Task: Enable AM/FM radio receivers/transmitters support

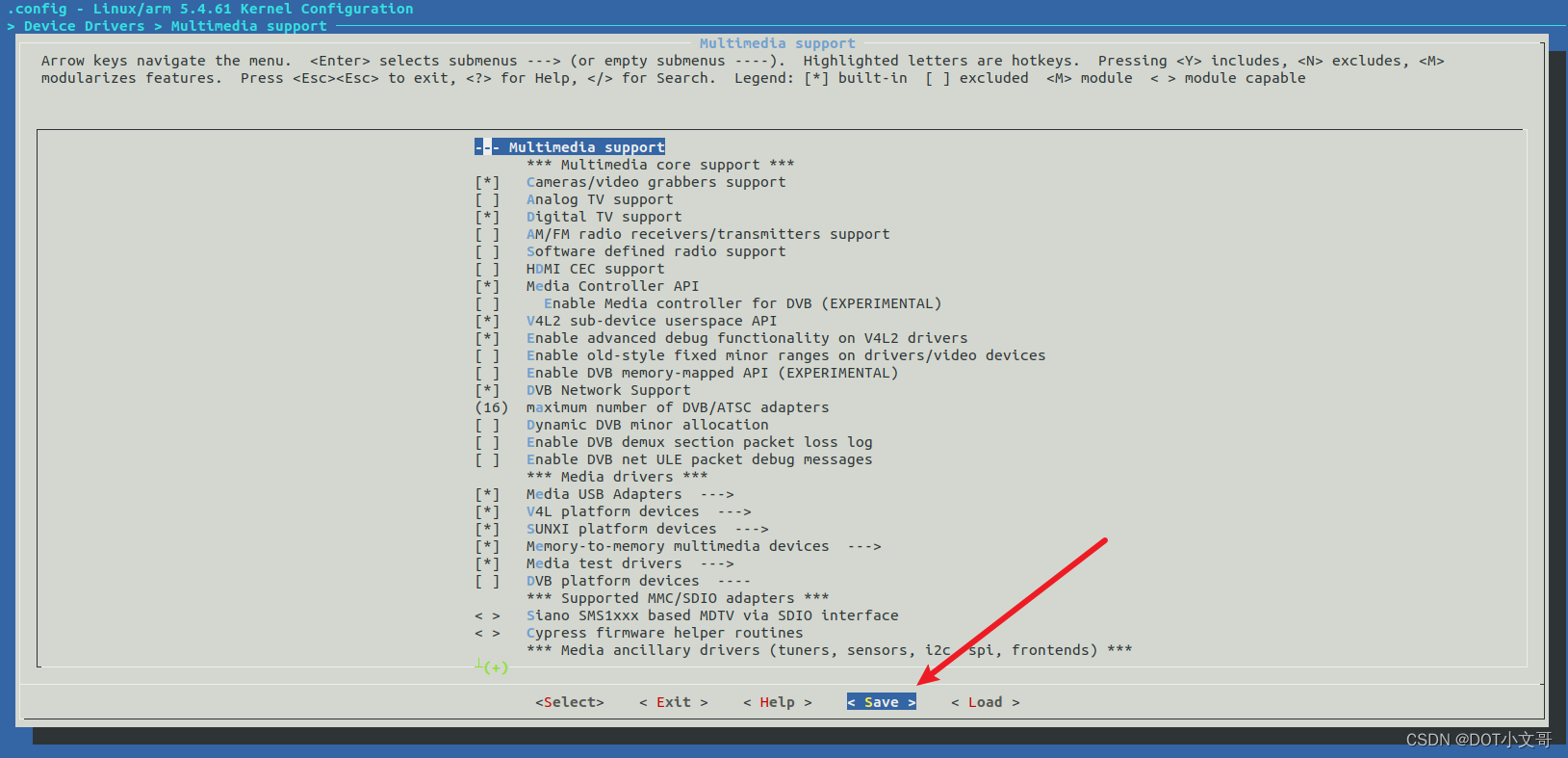Action: pos(487,234)
